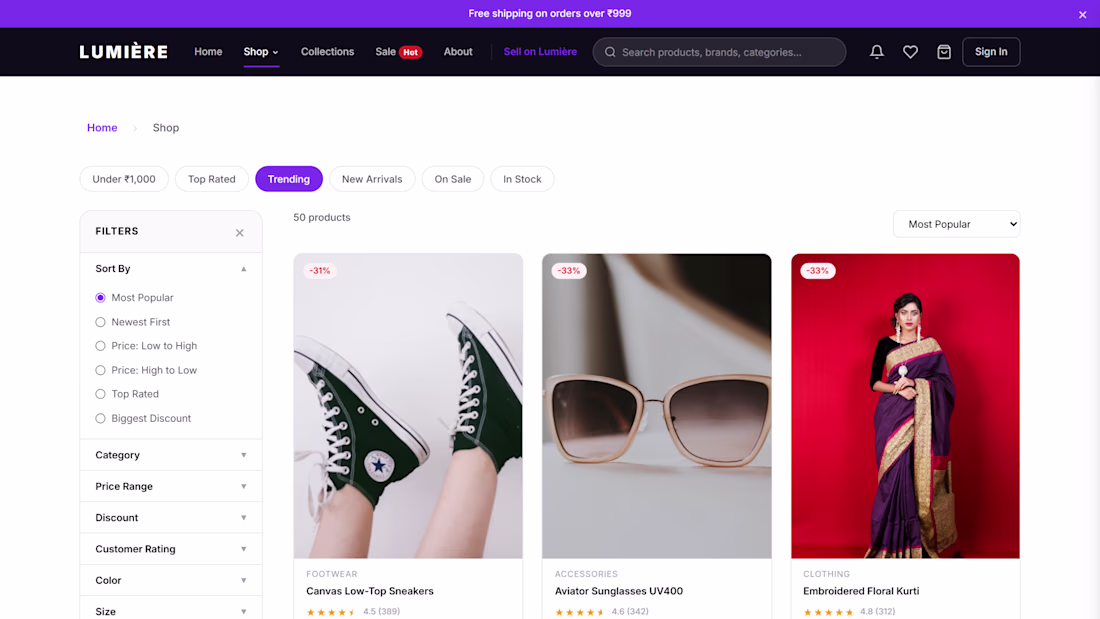The width and height of the screenshot is (1100, 619).
Task: Expand the Price Range filter
Action: click(171, 486)
